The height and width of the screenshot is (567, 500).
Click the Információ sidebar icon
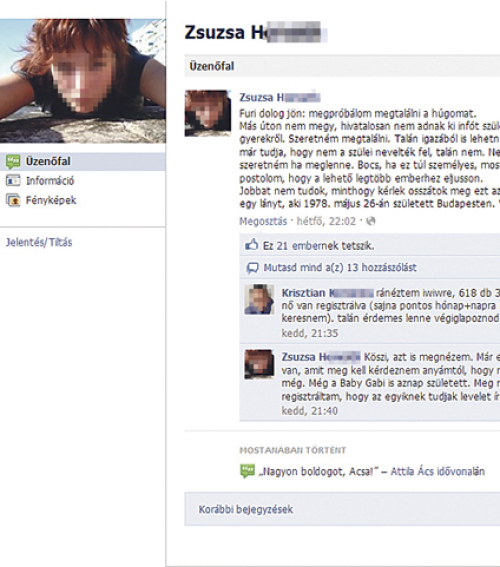13,180
